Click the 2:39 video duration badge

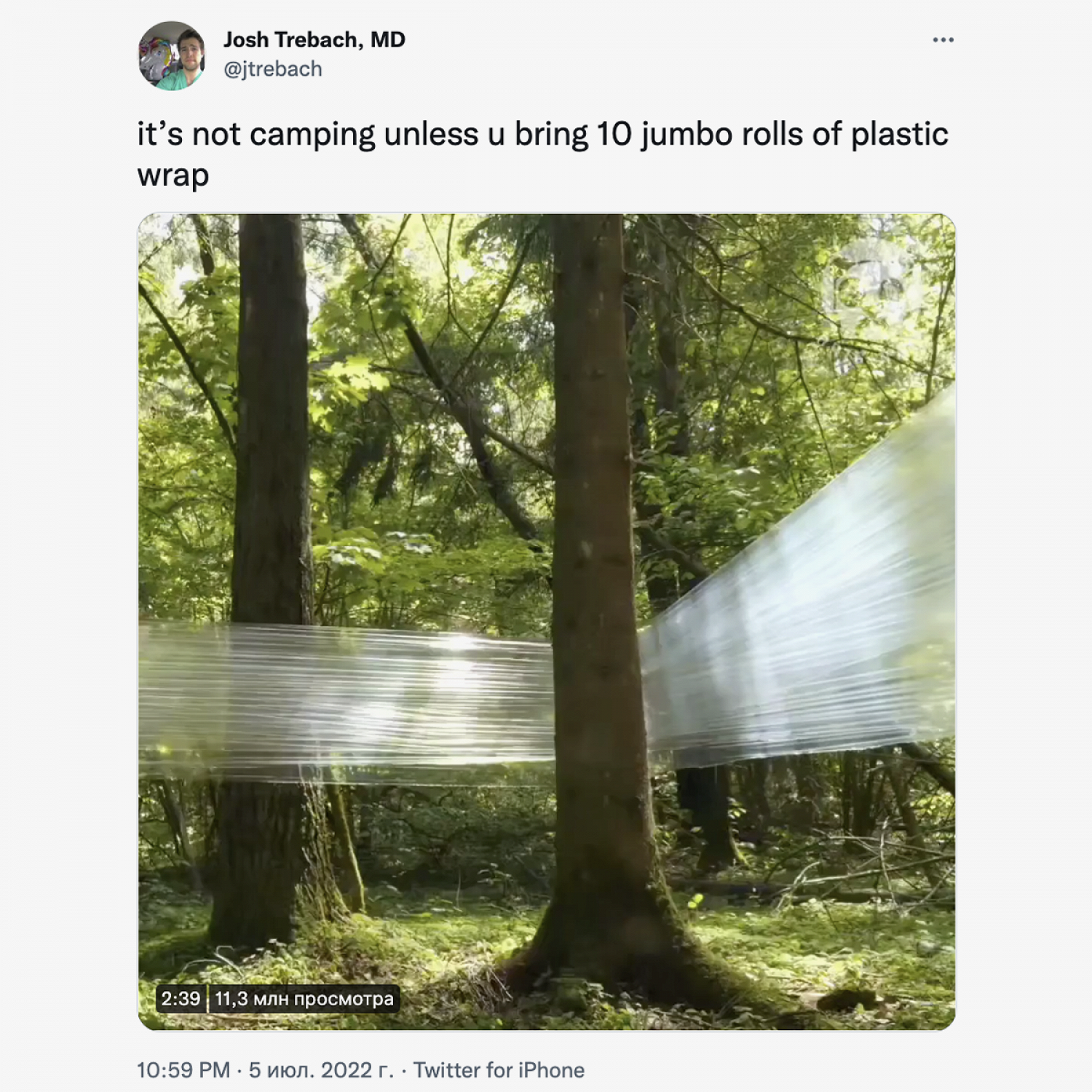181,998
